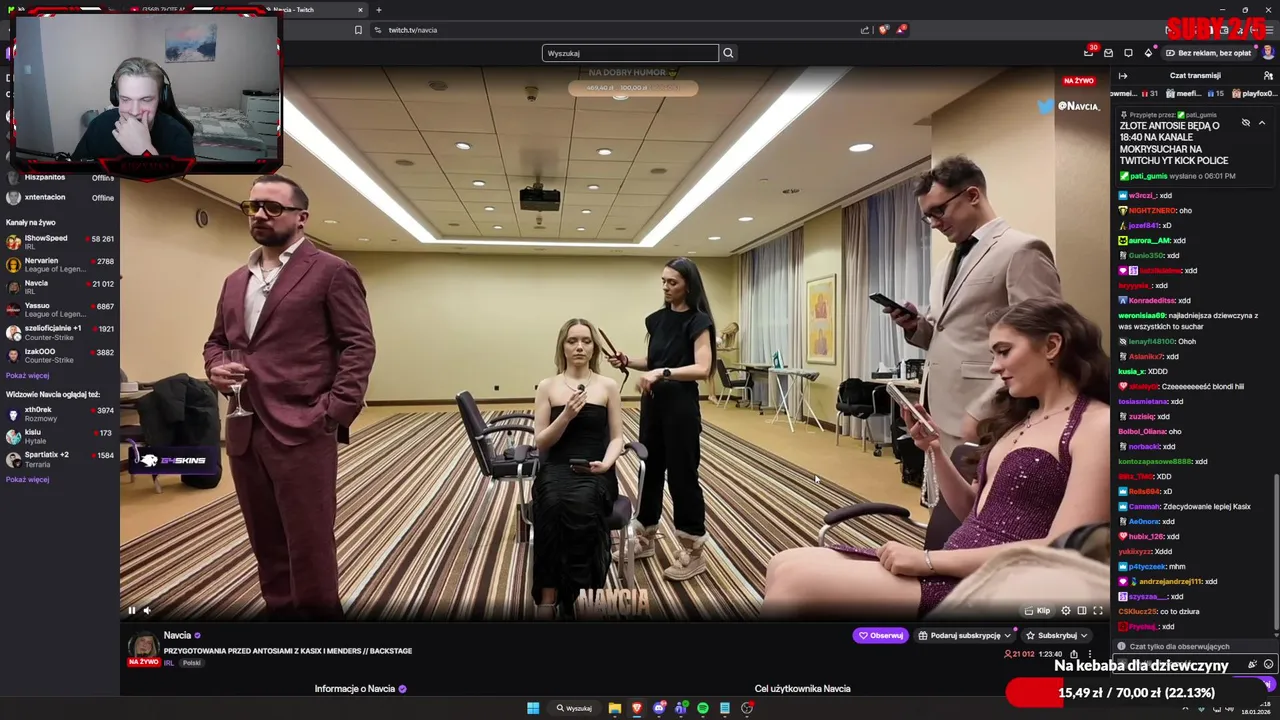Viewport: 1280px width, 720px height.
Task: Open Spotify from the taskbar
Action: (x=703, y=708)
